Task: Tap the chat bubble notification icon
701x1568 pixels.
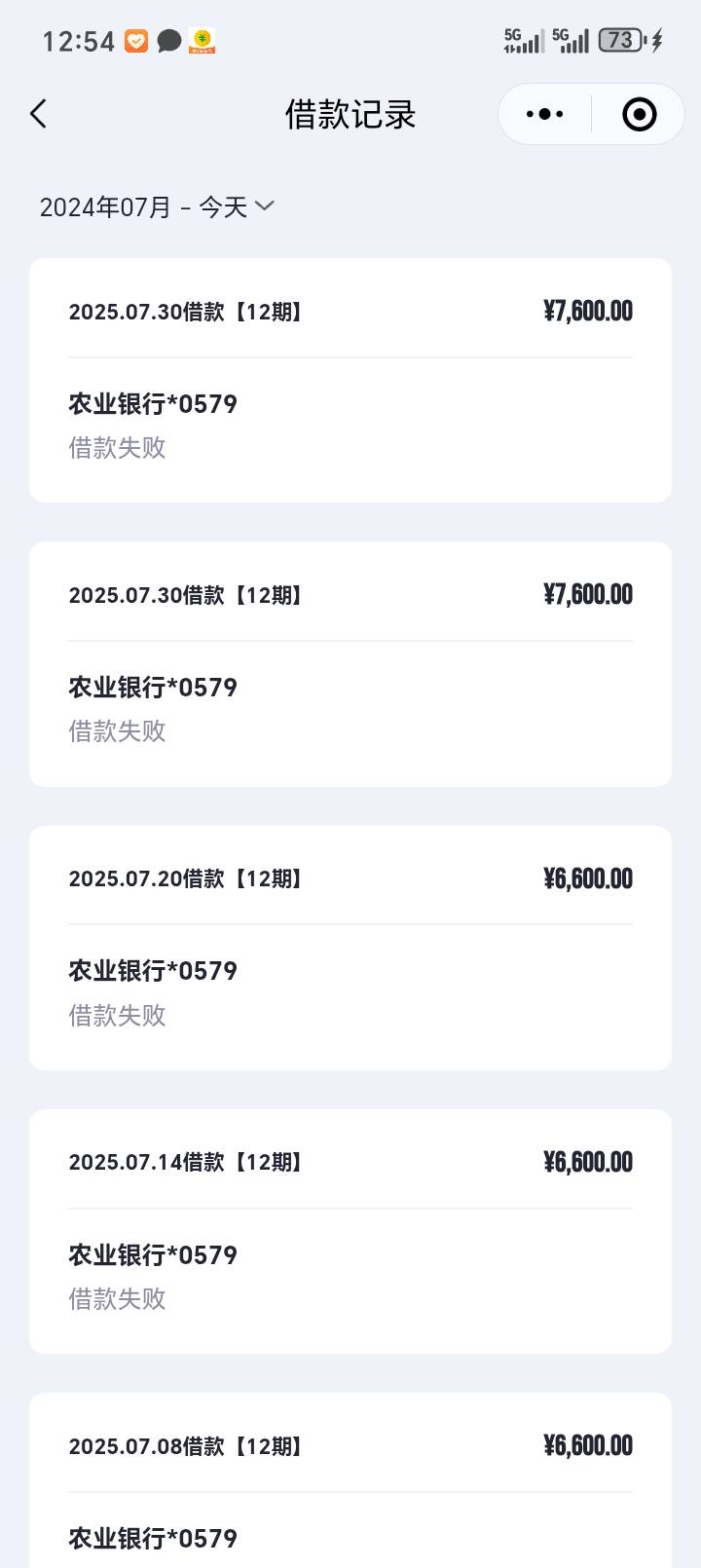Action: [169, 41]
